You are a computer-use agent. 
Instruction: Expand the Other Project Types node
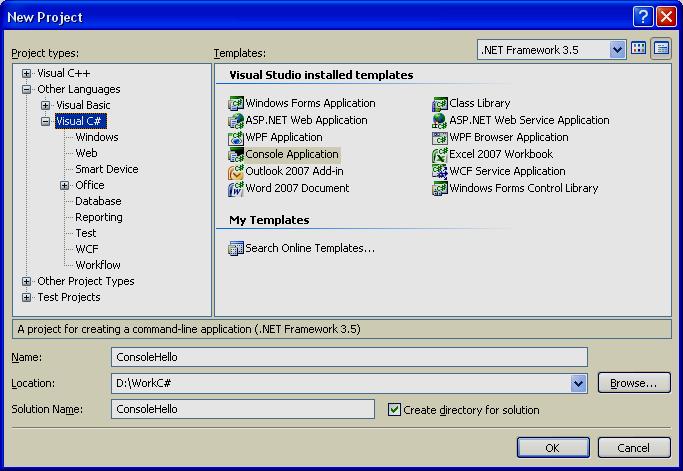[x=27, y=281]
